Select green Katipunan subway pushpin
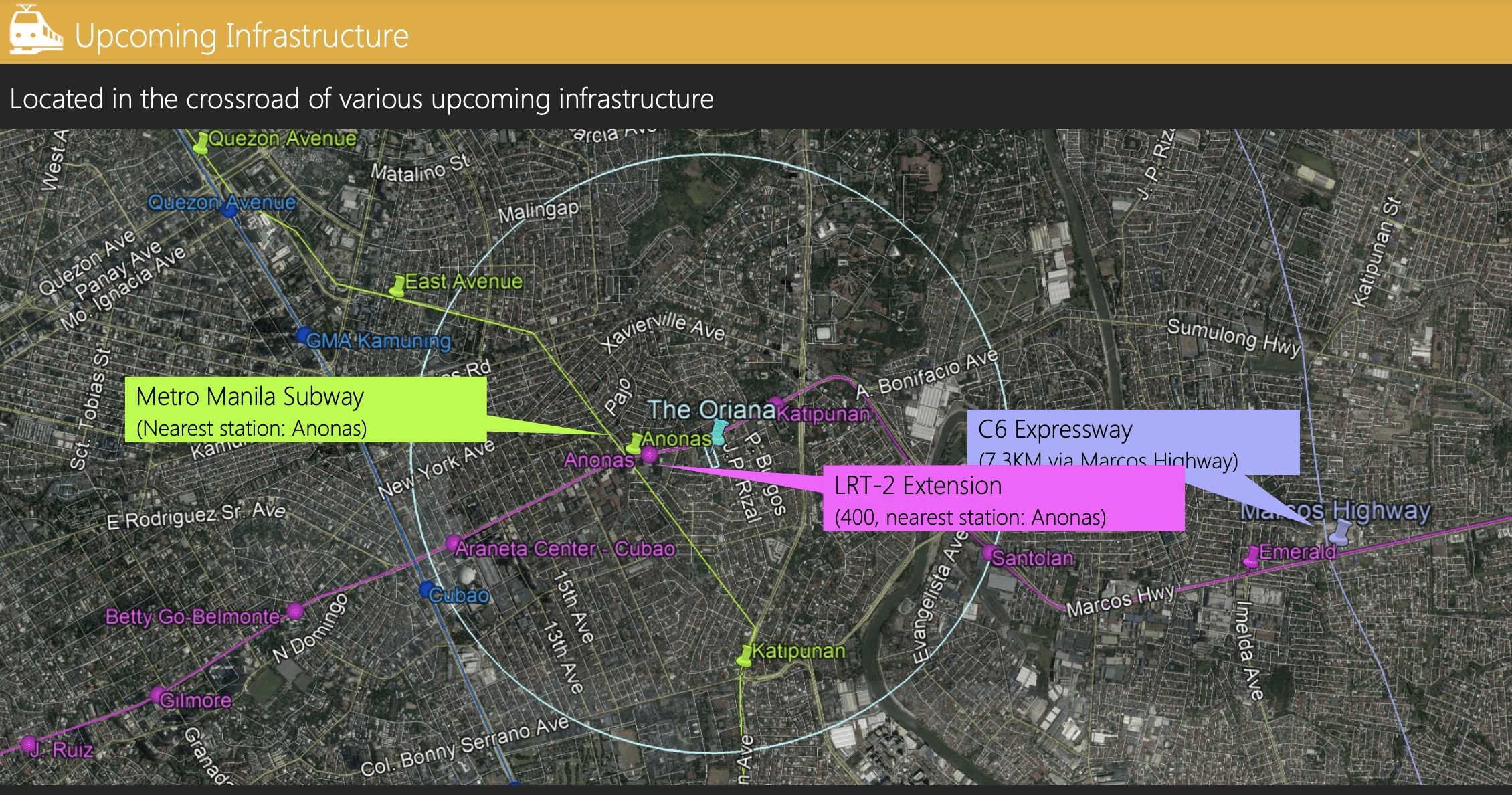 [x=745, y=655]
